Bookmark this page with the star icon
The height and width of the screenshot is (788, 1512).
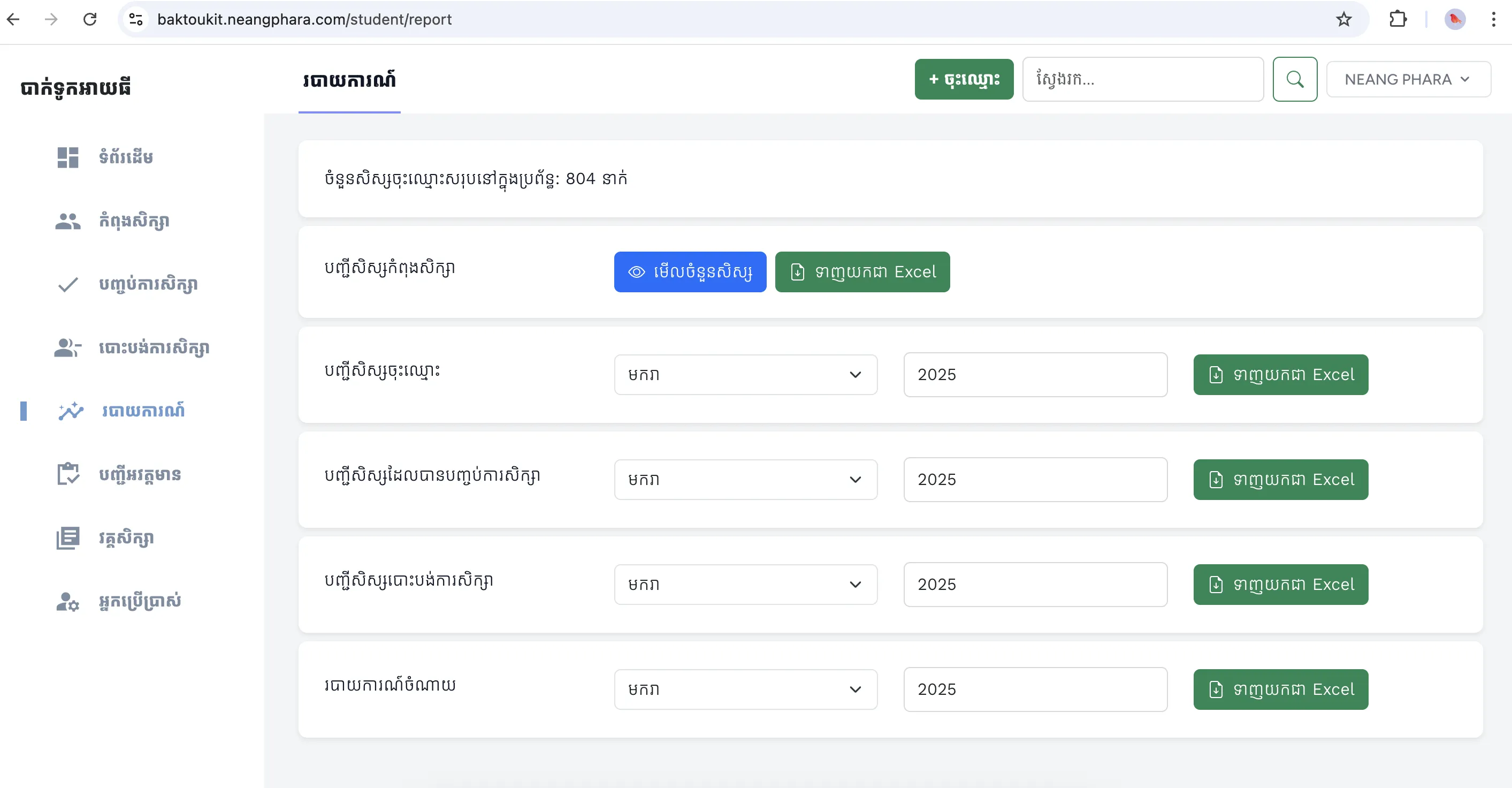[1343, 19]
